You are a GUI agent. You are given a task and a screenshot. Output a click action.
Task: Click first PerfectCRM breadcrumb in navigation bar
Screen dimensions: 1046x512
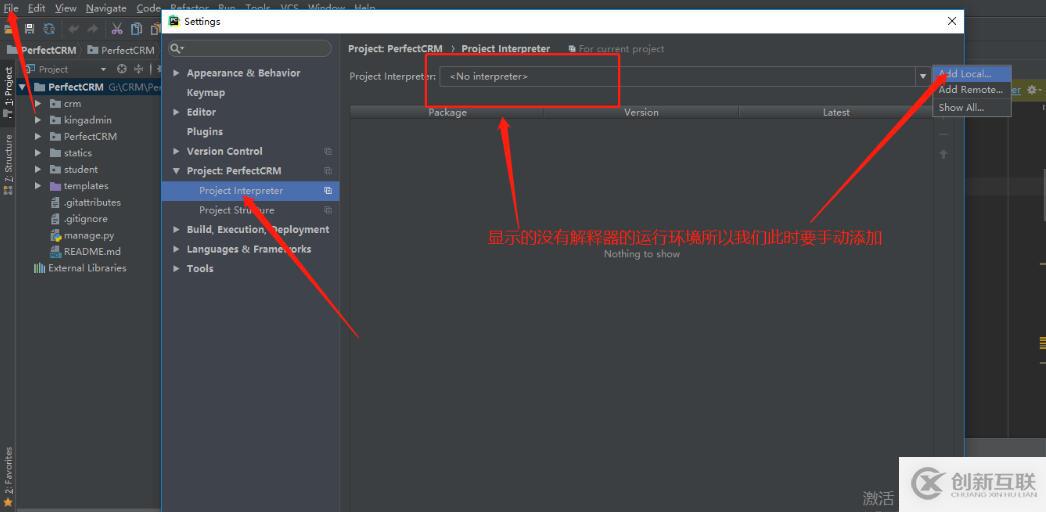tap(42, 50)
